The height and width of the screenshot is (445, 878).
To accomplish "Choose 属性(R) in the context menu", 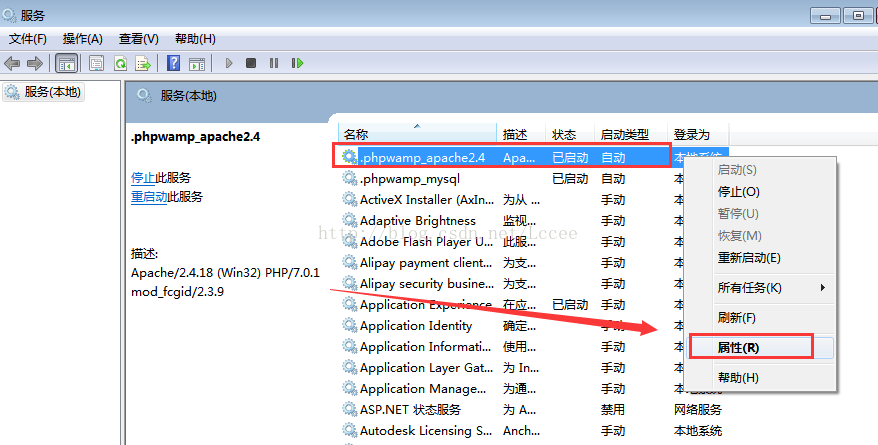I will tap(739, 347).
